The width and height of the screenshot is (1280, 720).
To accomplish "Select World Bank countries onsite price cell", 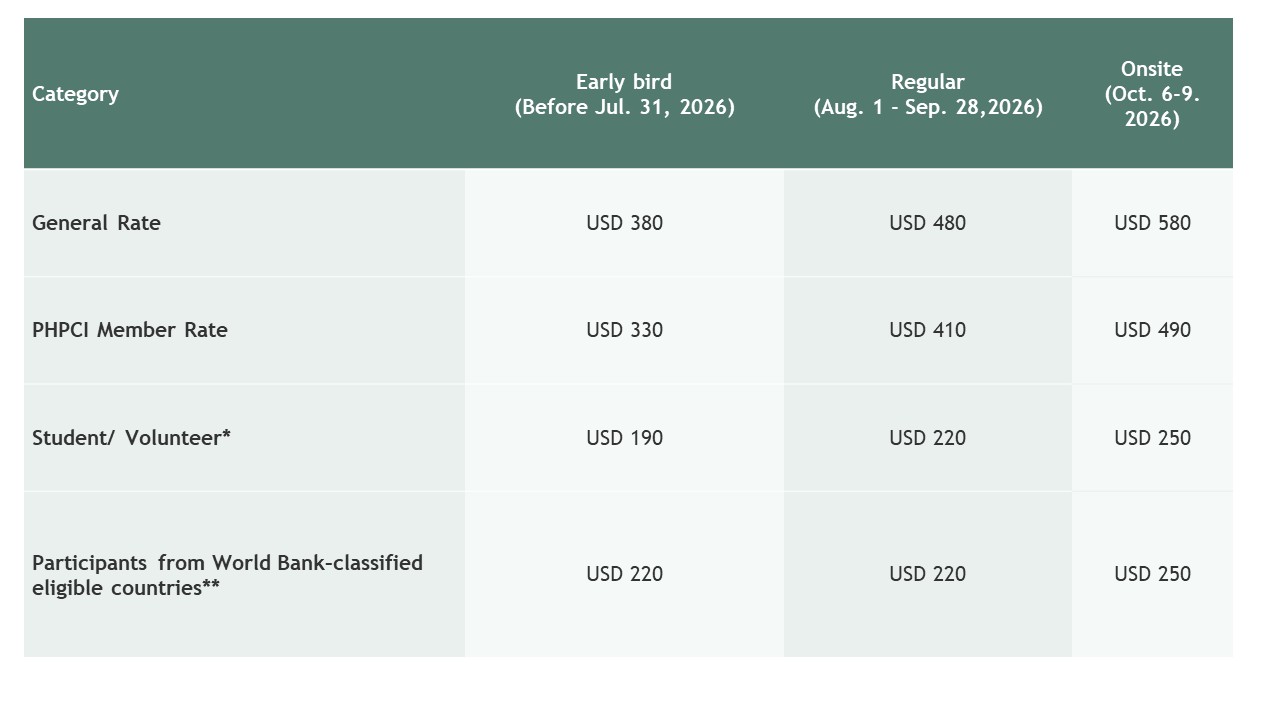I will pos(1152,574).
